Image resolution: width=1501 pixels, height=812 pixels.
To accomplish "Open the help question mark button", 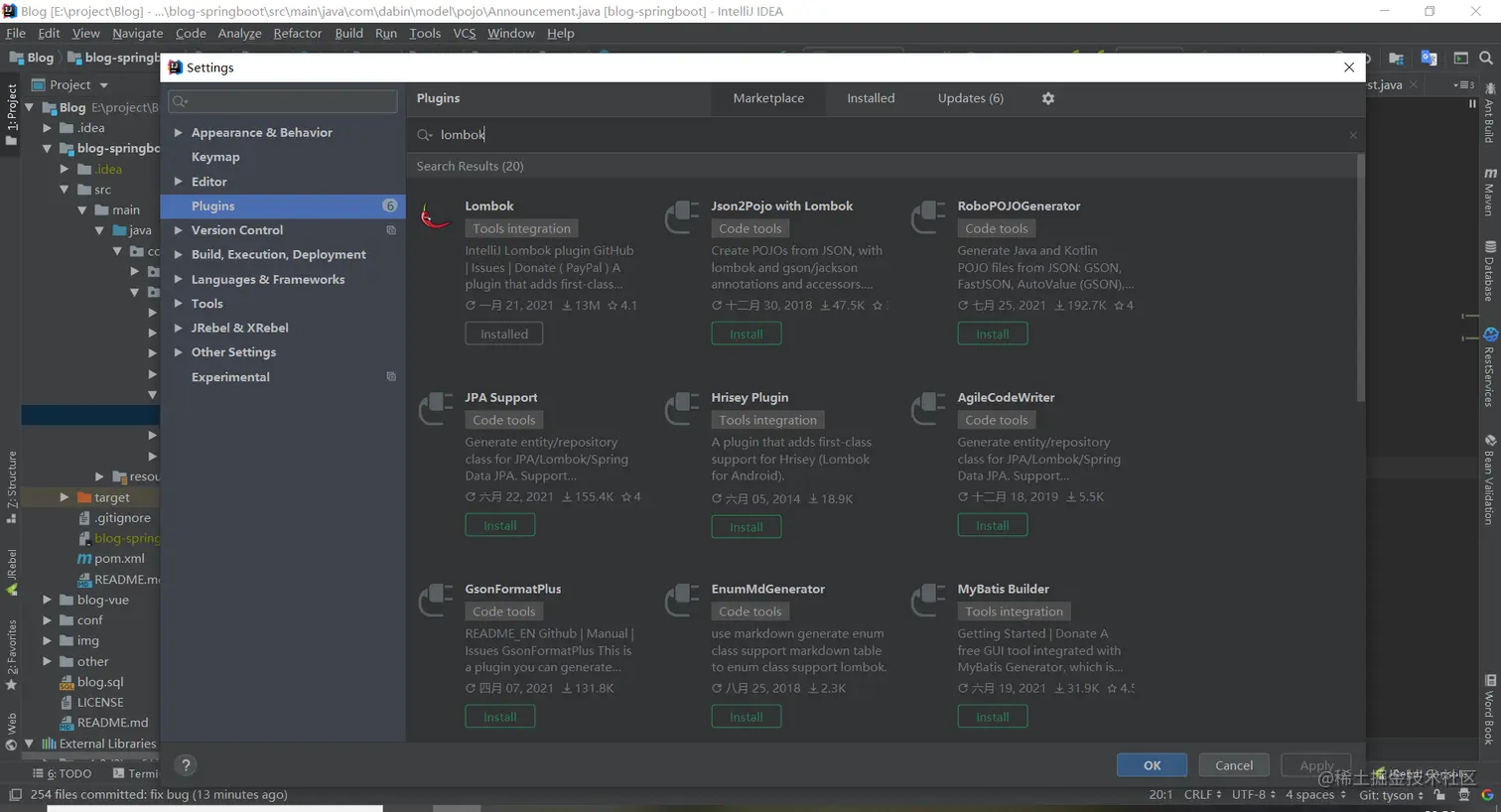I will pos(185,765).
